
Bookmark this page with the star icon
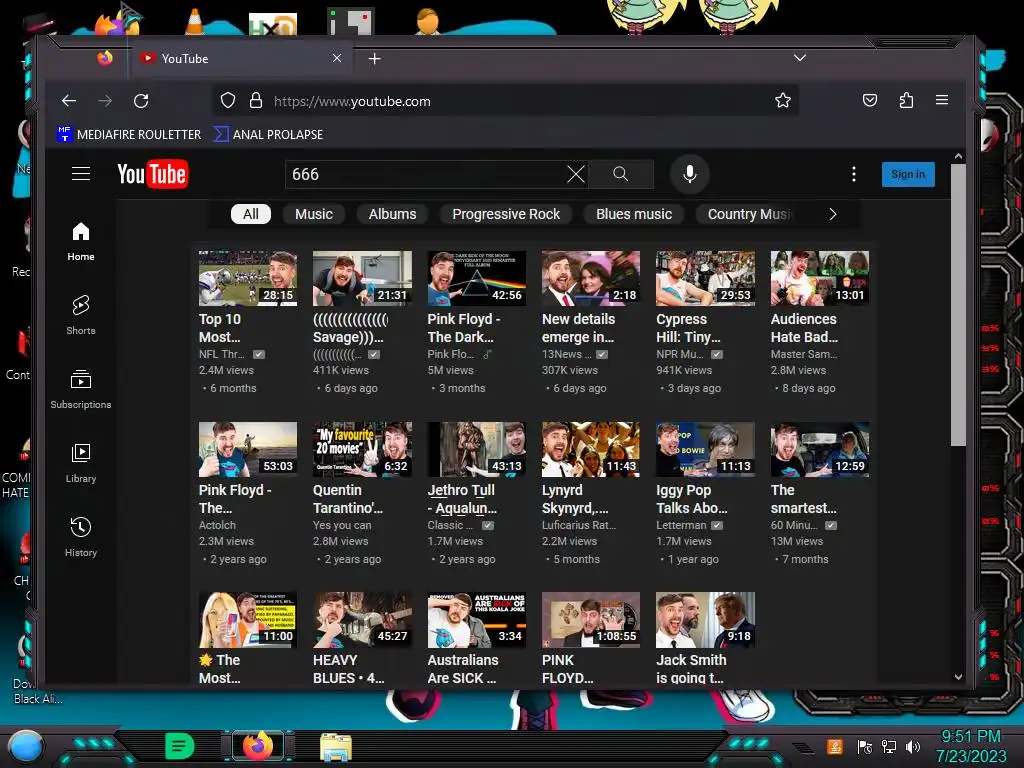(782, 101)
